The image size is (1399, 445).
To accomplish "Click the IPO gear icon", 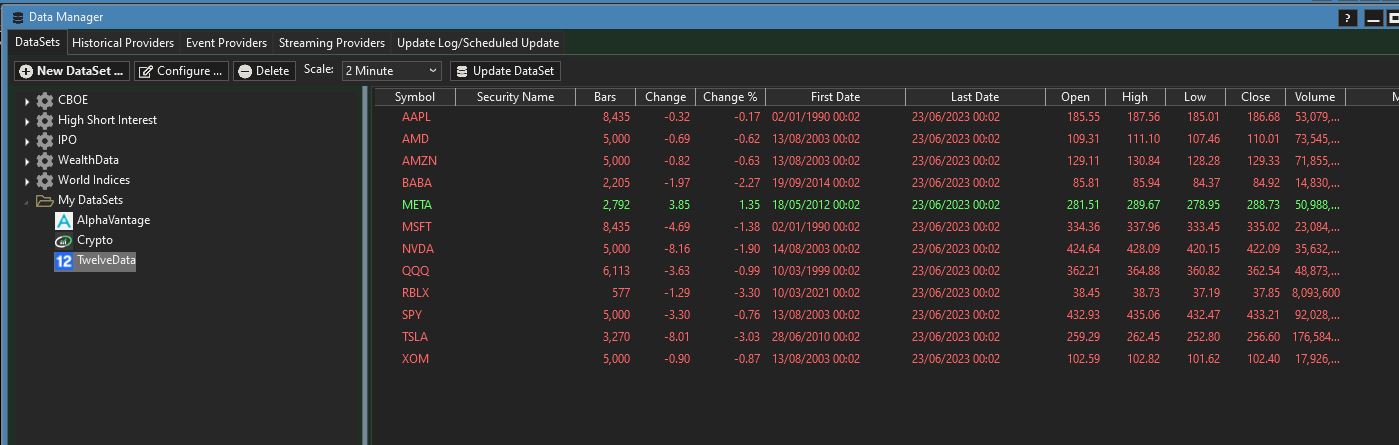I will click(x=44, y=140).
